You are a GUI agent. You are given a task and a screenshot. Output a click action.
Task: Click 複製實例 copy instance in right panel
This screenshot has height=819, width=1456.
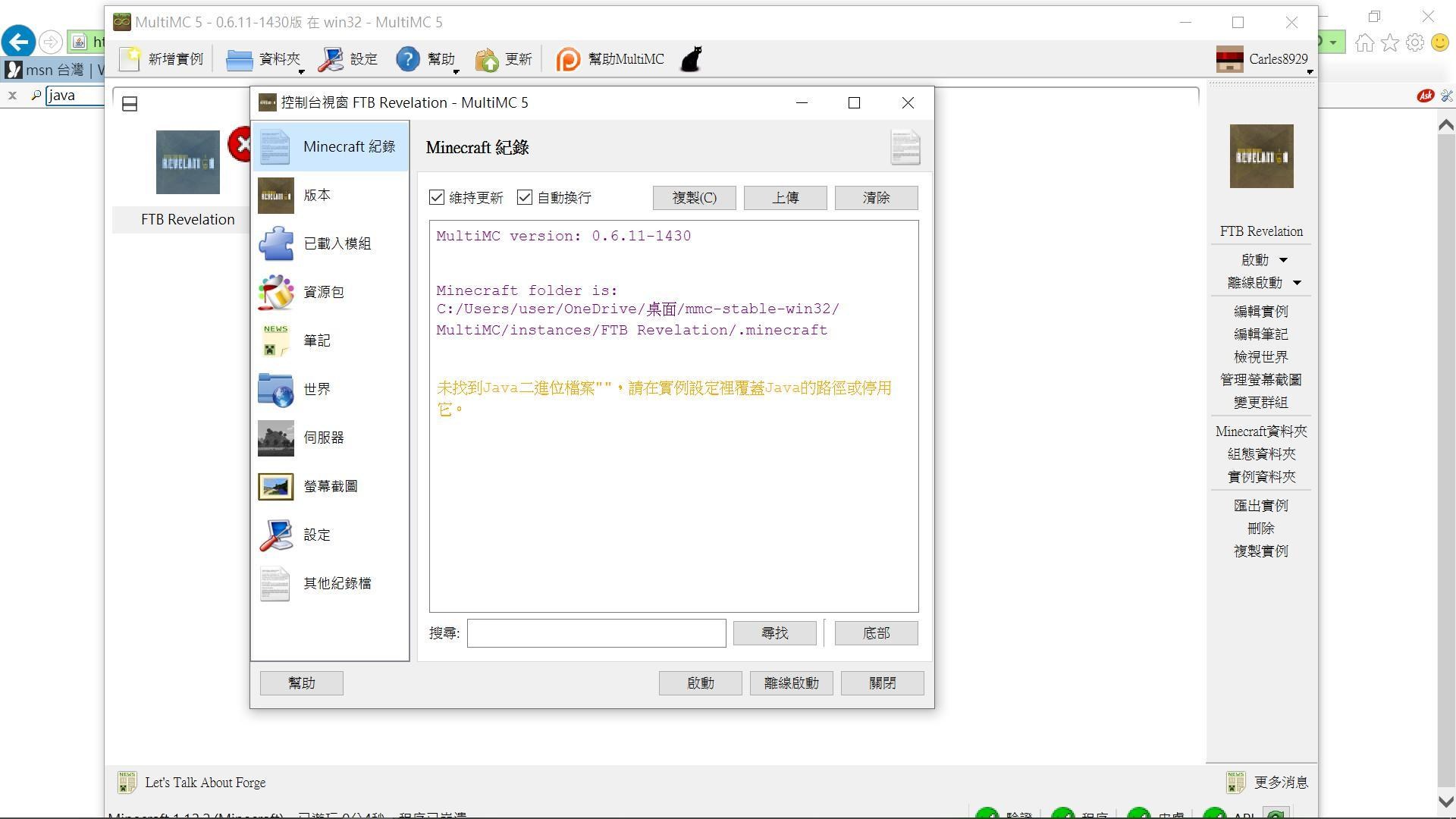tap(1261, 551)
